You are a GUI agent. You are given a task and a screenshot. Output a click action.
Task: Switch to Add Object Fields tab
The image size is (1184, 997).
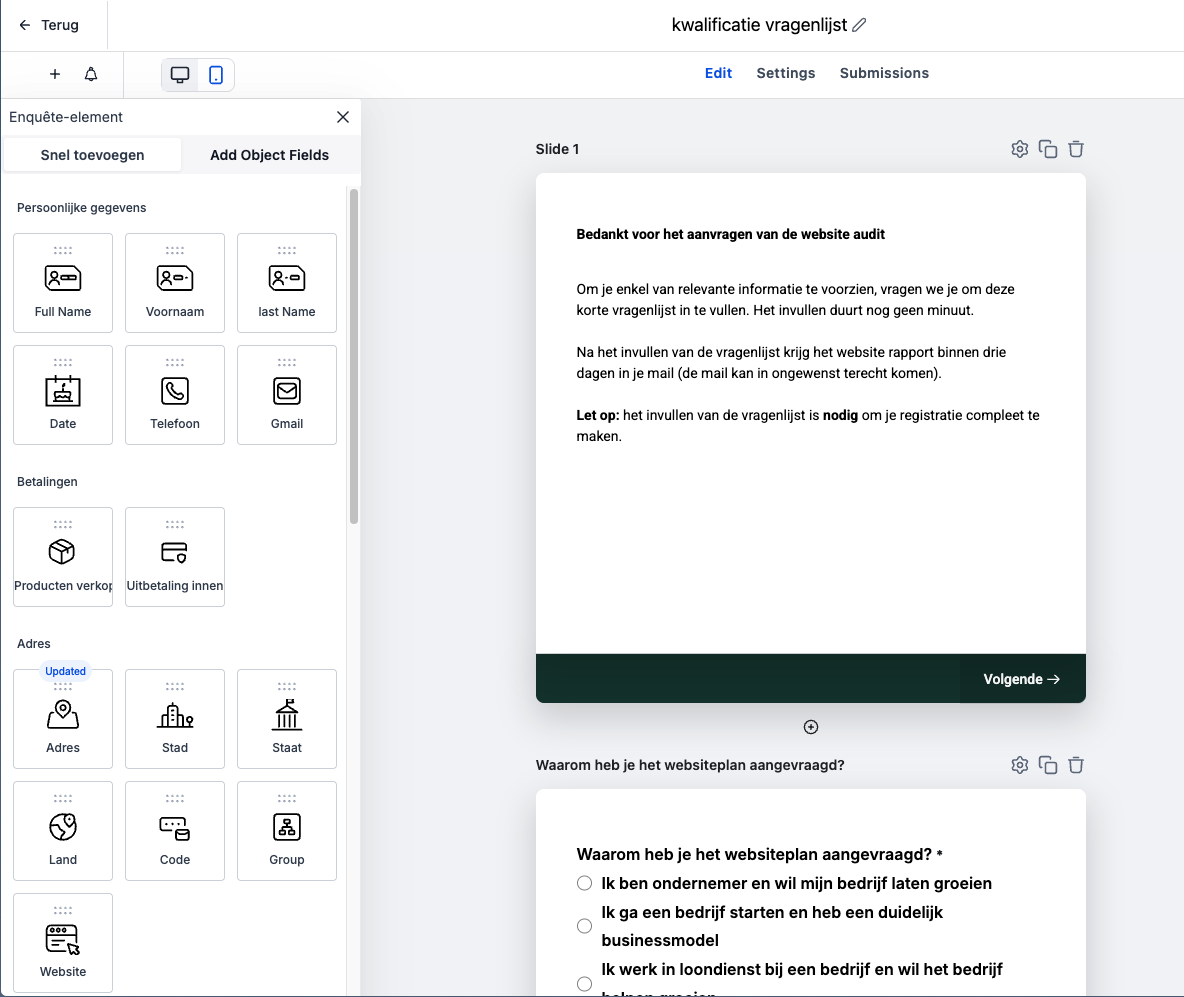tap(269, 155)
